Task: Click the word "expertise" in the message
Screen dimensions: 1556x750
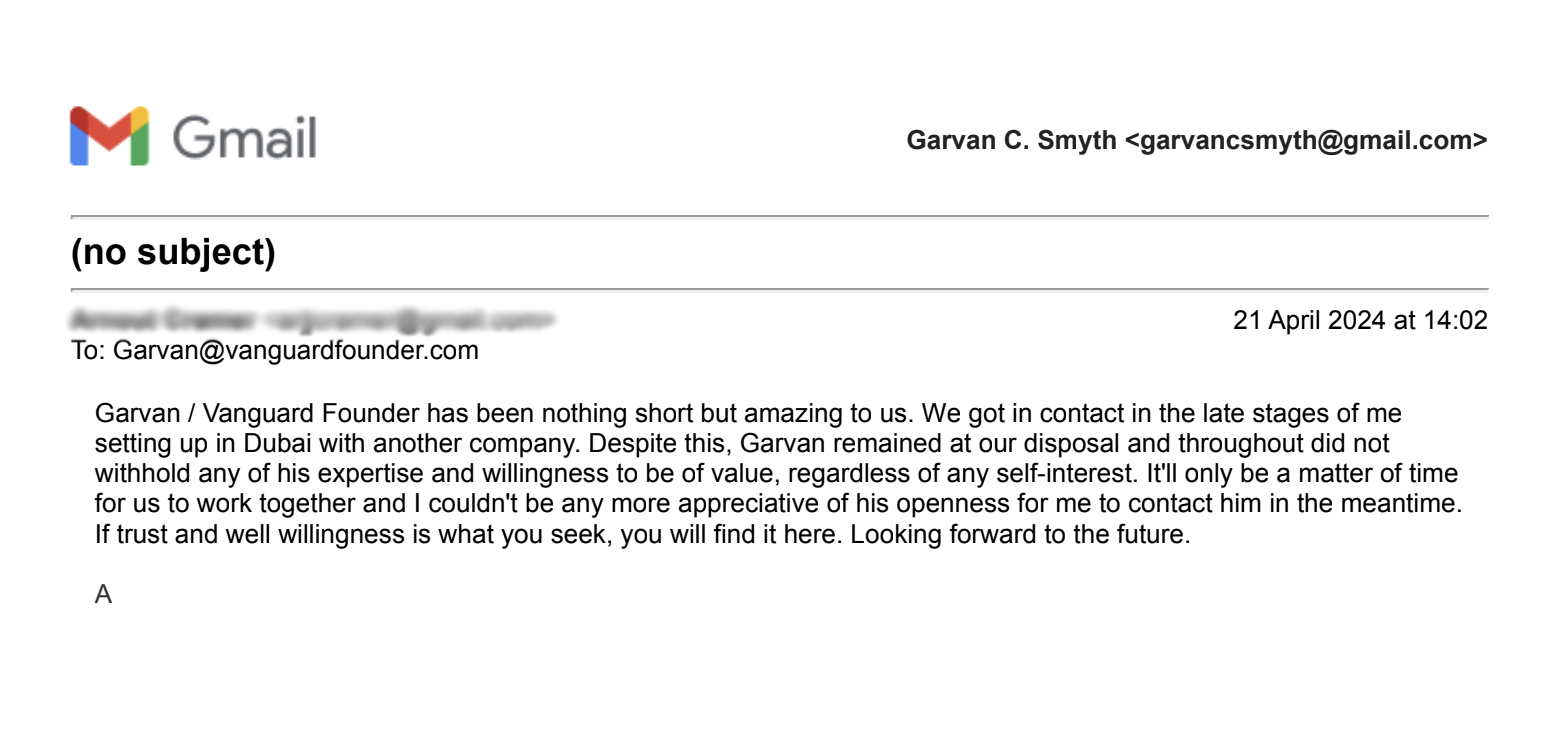Action: [x=370, y=473]
